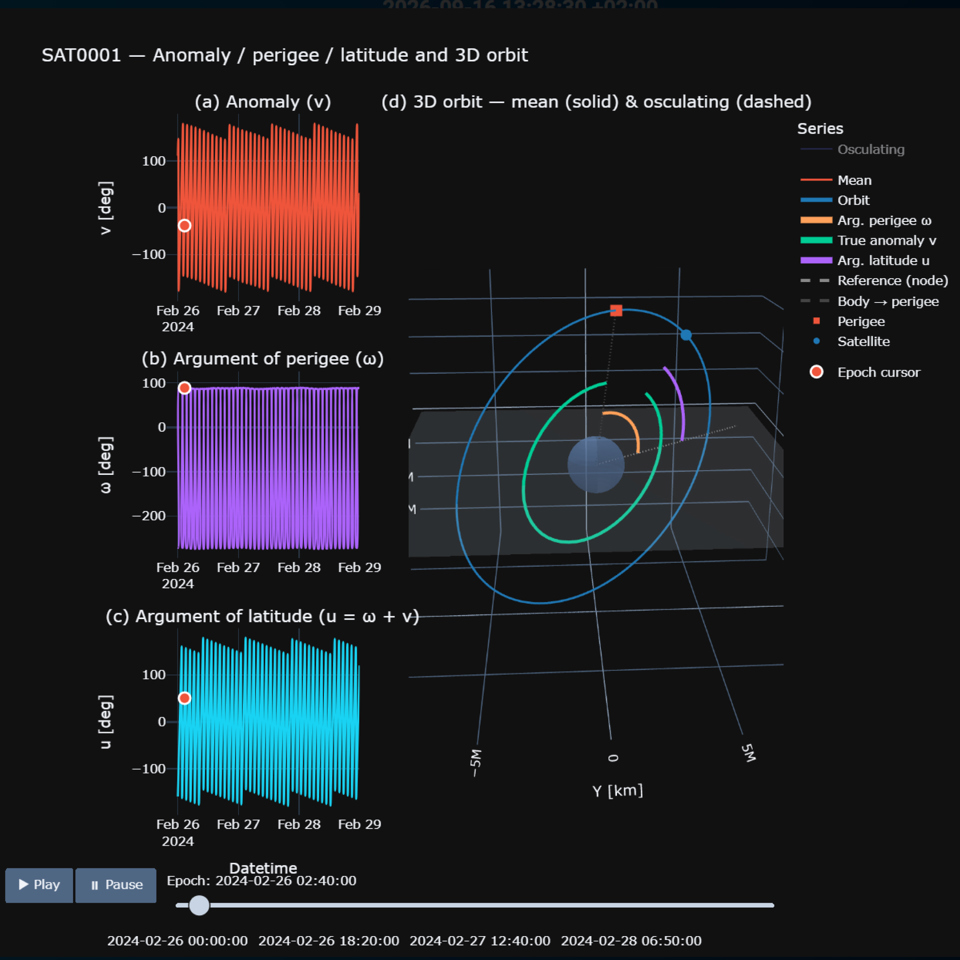The width and height of the screenshot is (960, 960).
Task: Click the blue satellite dot on the orbit
Action: point(686,335)
